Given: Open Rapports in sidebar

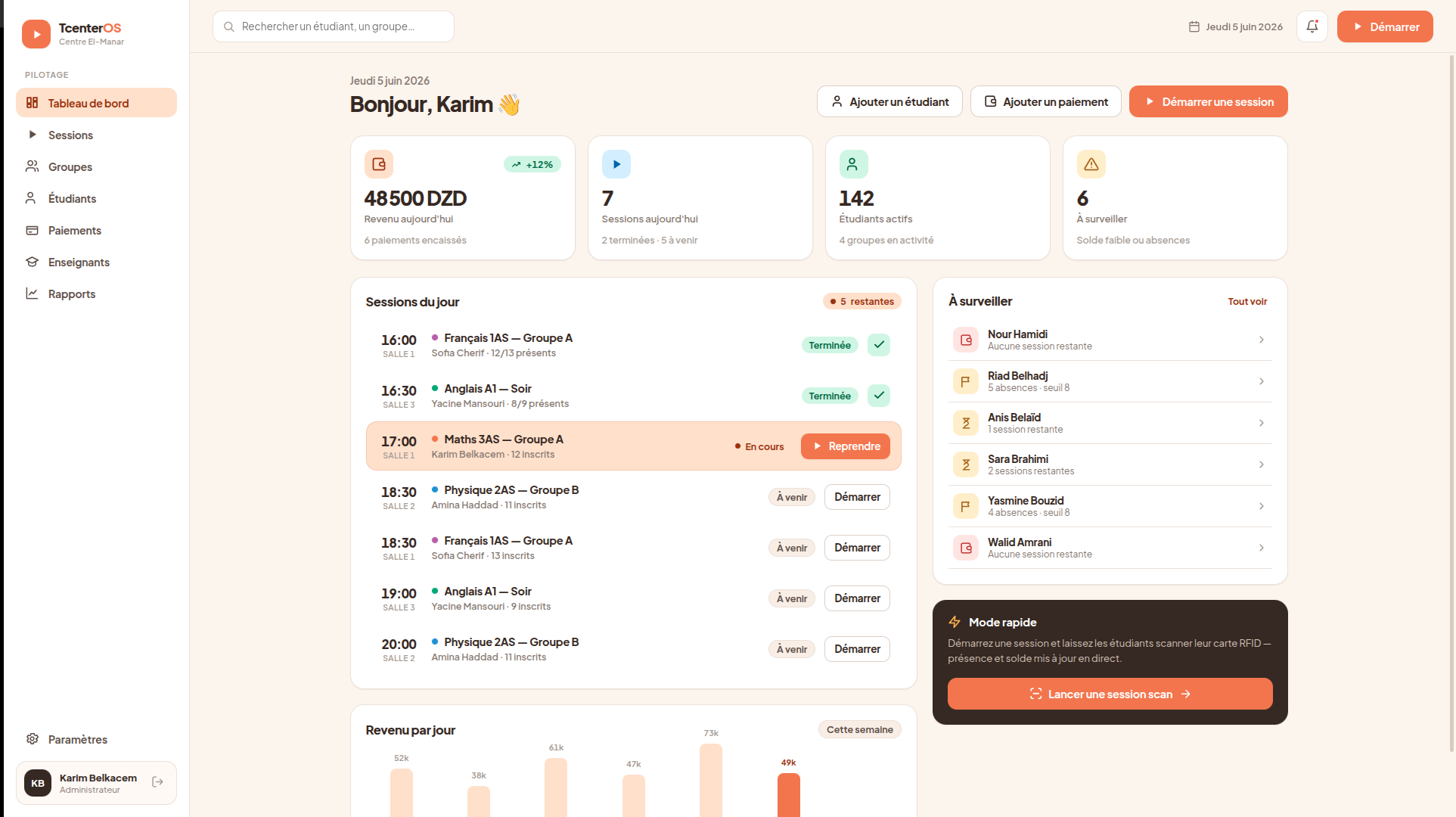Looking at the screenshot, I should point(96,294).
